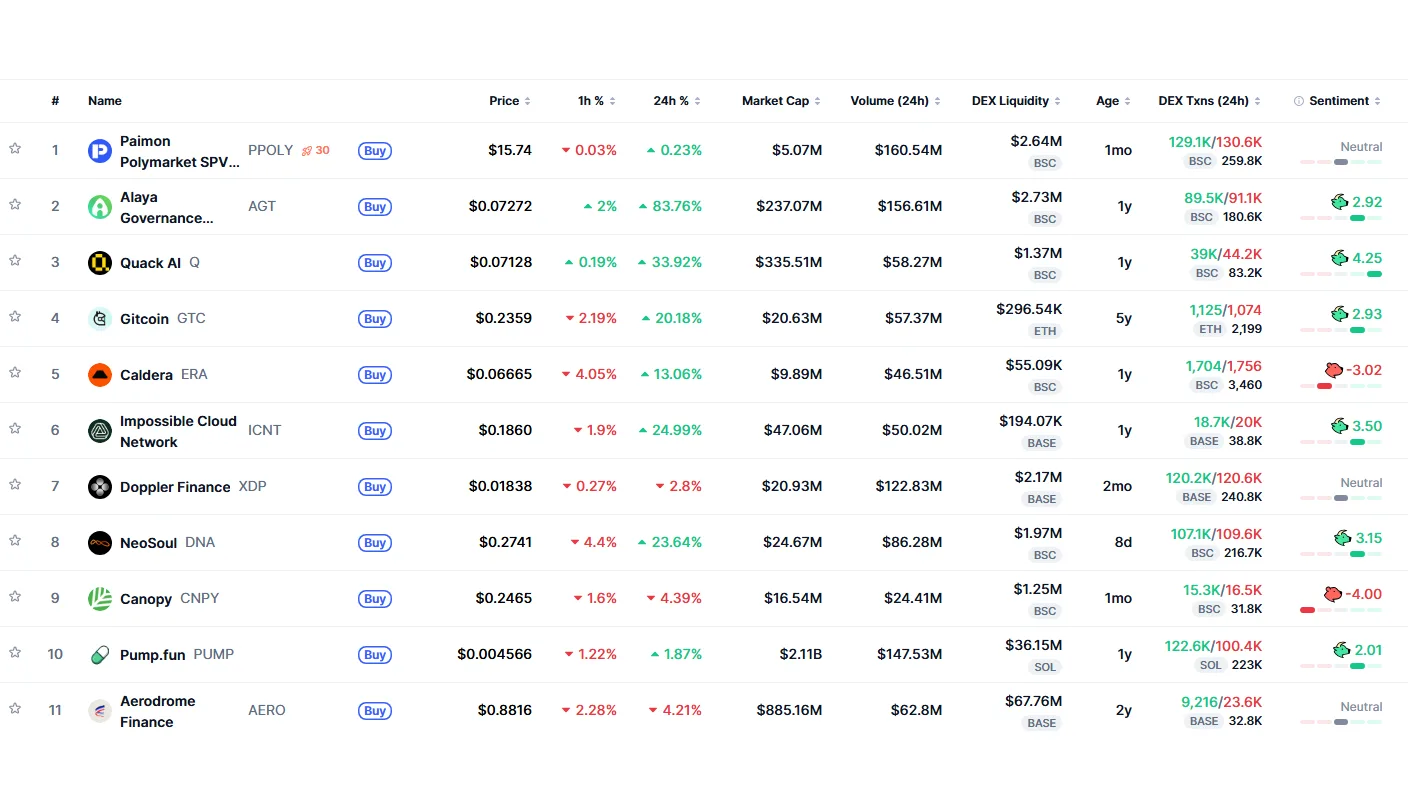
Task: Click the Aerodrome Finance logo
Action: click(99, 711)
